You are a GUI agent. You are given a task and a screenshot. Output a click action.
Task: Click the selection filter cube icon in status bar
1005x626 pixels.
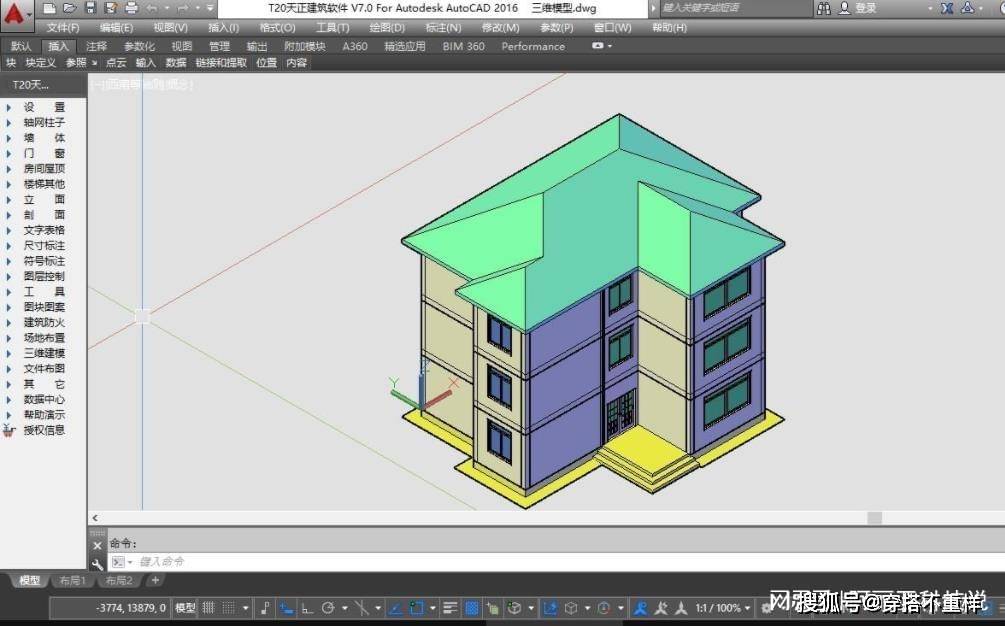point(571,608)
